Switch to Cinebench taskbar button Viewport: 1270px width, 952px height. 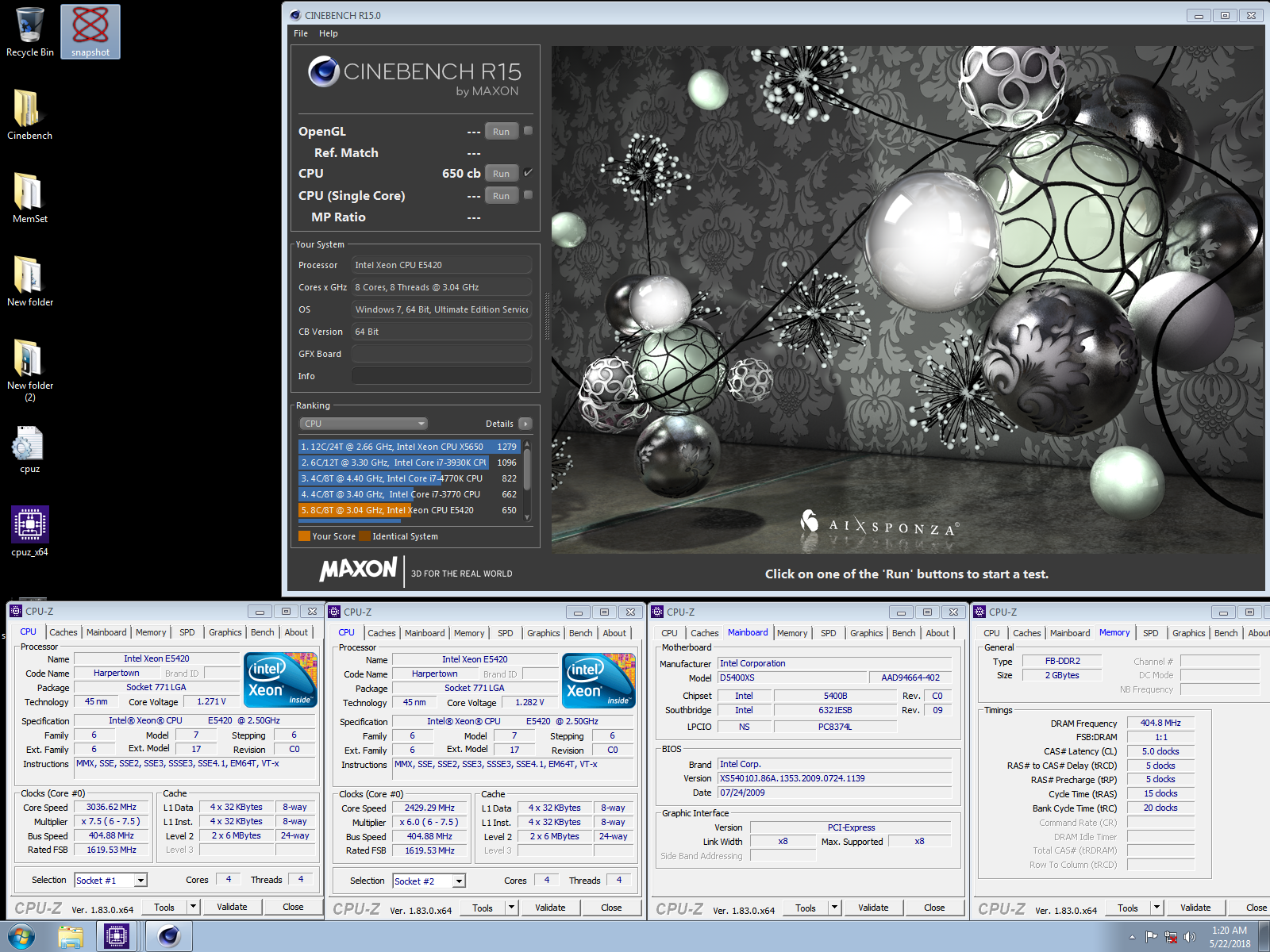[x=169, y=937]
